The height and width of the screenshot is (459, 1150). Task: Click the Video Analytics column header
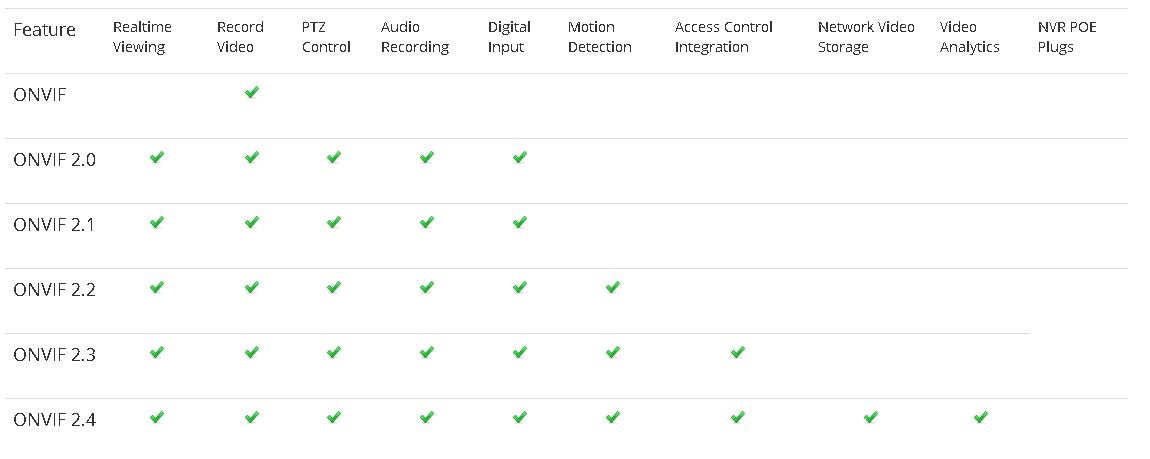(x=969, y=37)
